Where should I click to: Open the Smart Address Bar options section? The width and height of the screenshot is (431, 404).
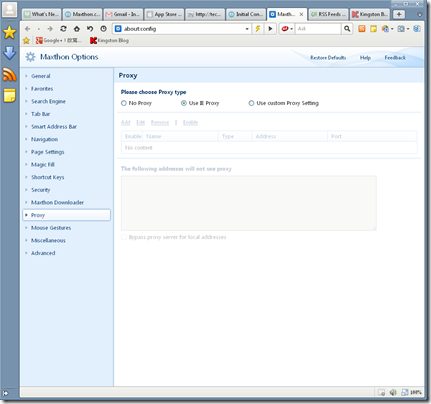click(54, 127)
